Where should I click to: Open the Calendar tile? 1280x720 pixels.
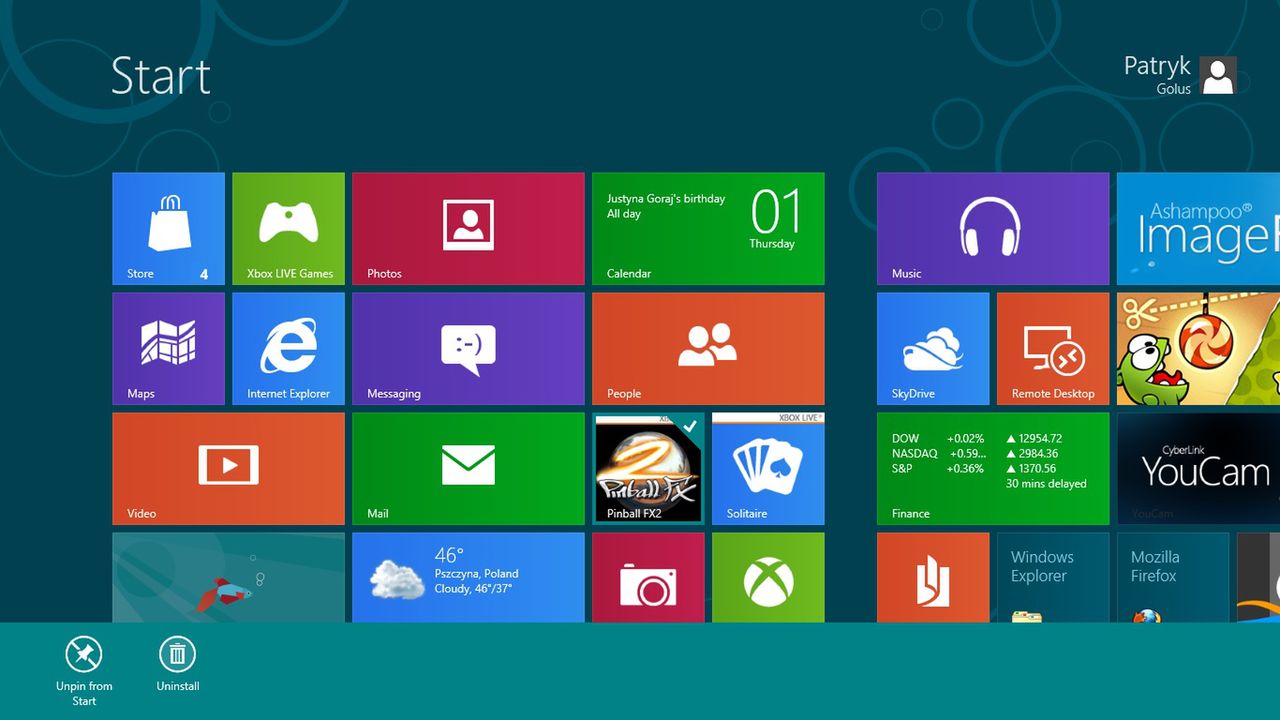(x=708, y=229)
